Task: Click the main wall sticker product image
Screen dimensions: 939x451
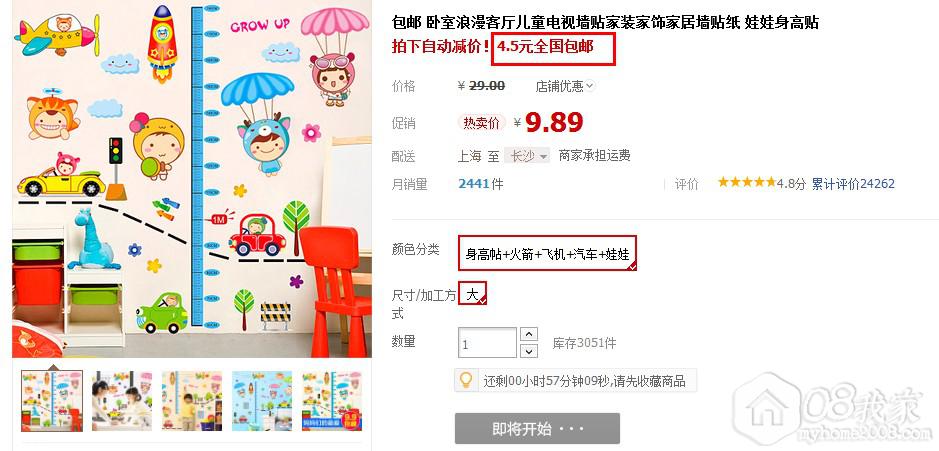Action: (192, 178)
